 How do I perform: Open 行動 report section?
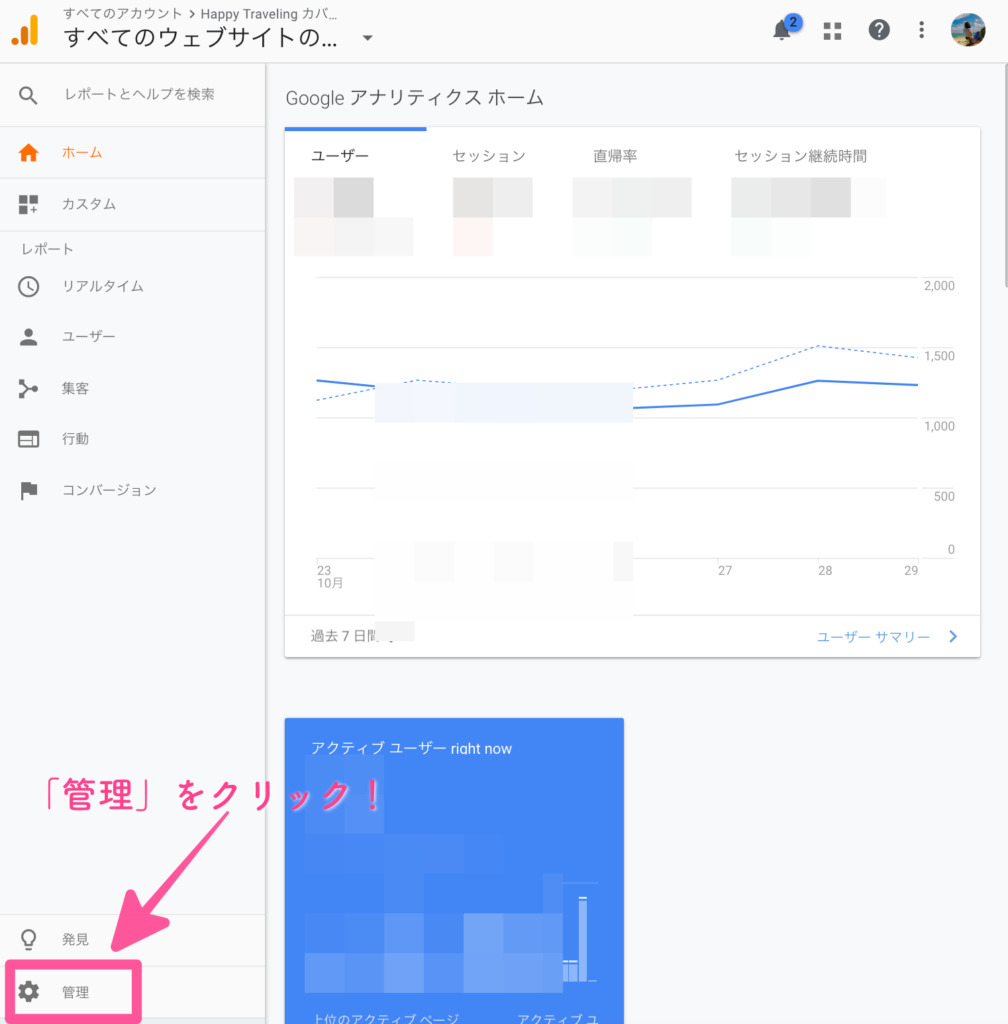point(133,439)
